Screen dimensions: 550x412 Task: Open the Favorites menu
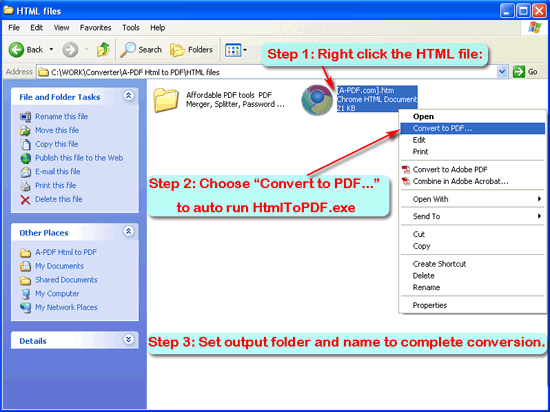click(95, 28)
